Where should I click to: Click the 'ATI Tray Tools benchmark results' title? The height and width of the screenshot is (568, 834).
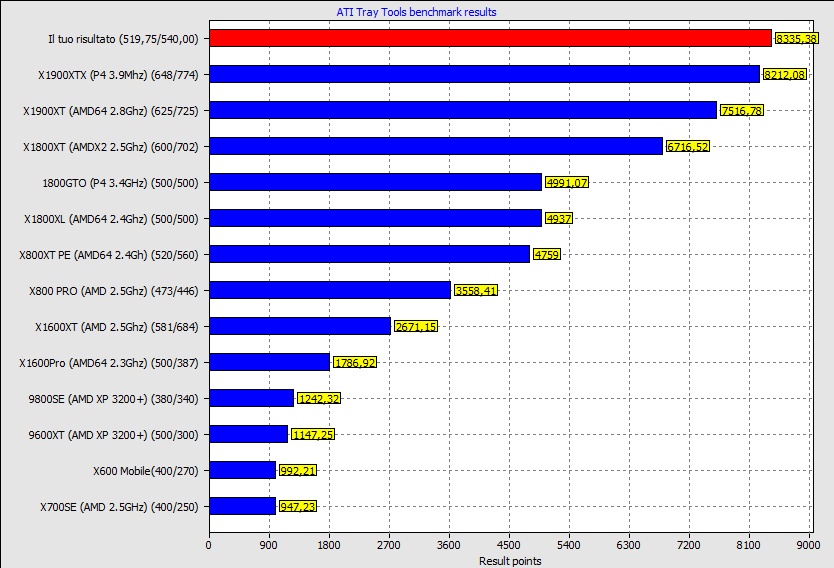[x=417, y=12]
